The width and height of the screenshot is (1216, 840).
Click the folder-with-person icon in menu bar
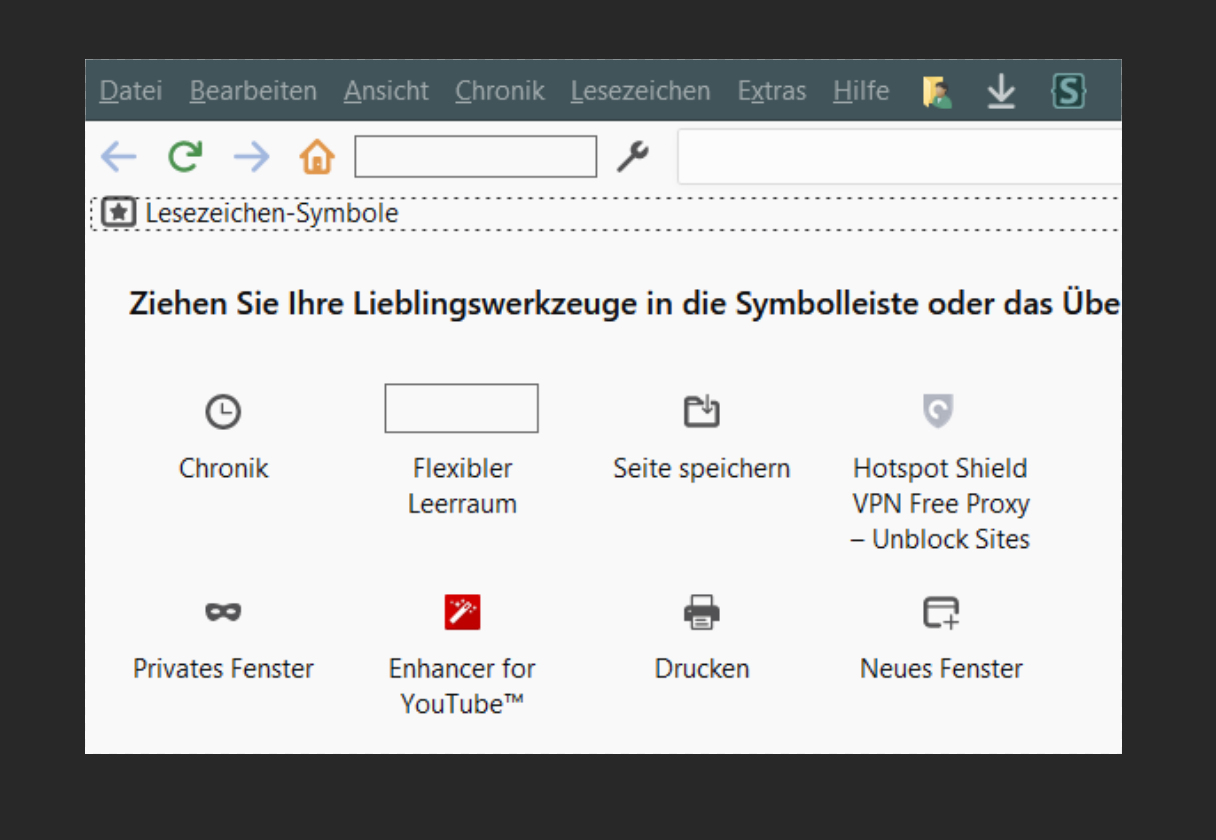coord(937,92)
